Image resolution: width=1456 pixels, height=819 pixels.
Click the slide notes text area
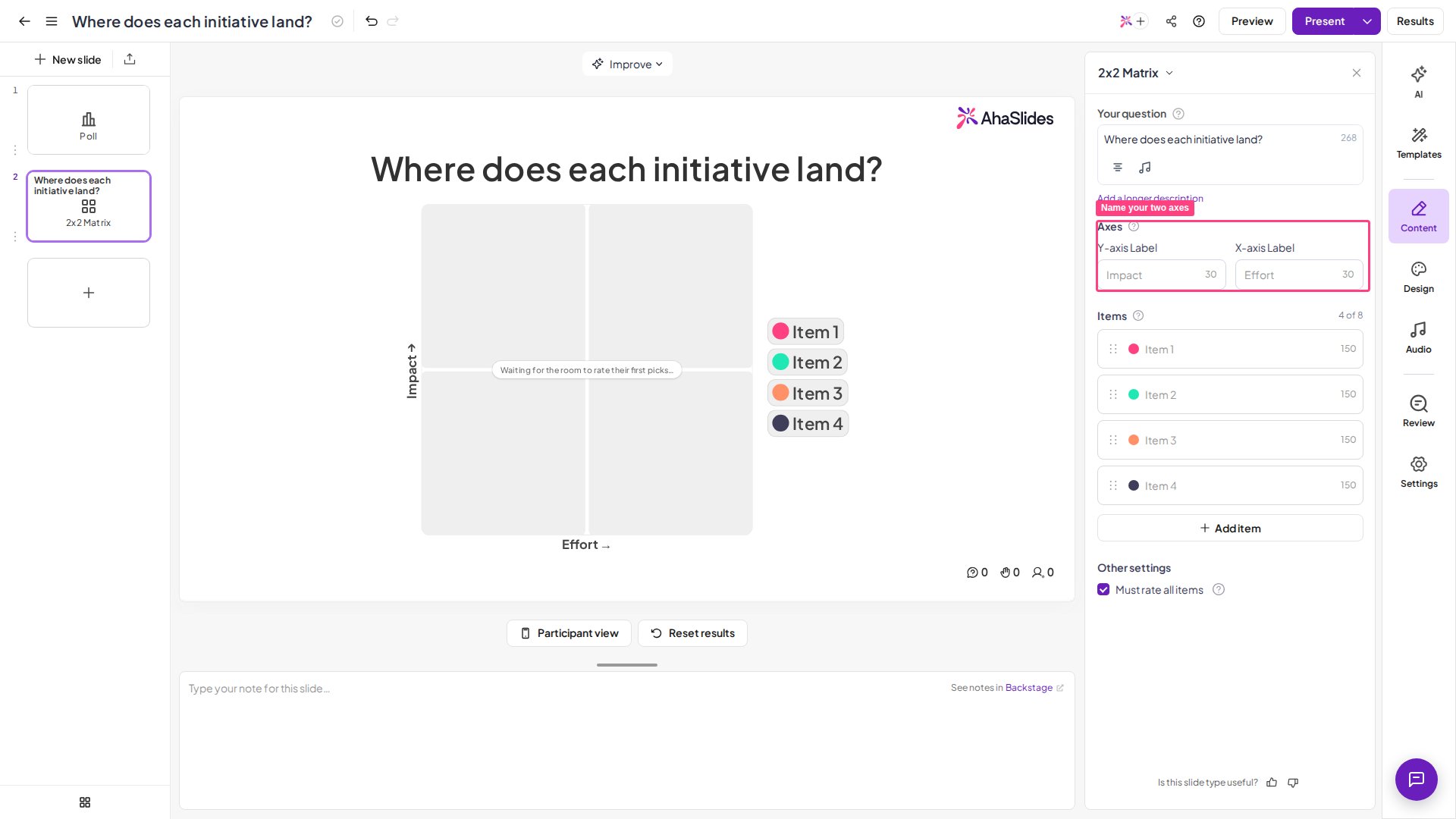coord(626,740)
